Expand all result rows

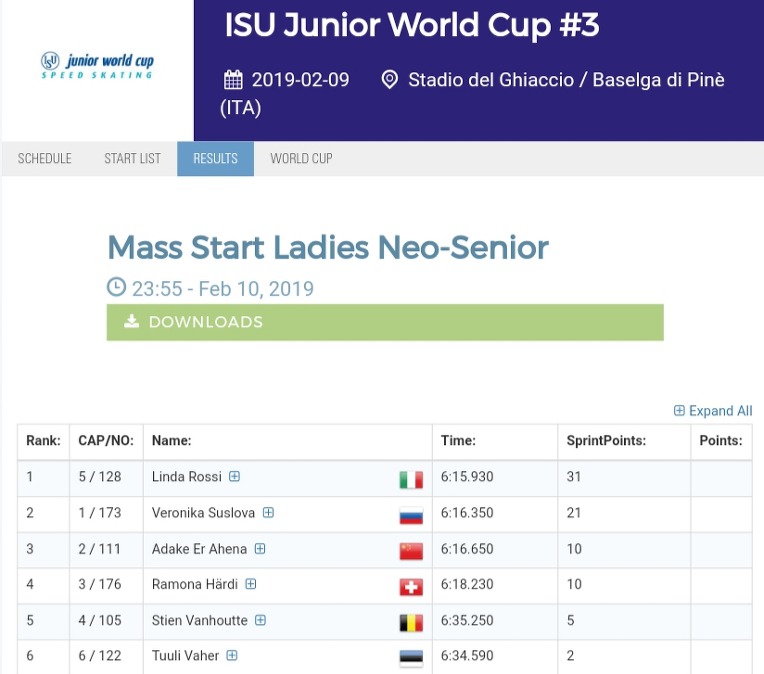[x=713, y=411]
